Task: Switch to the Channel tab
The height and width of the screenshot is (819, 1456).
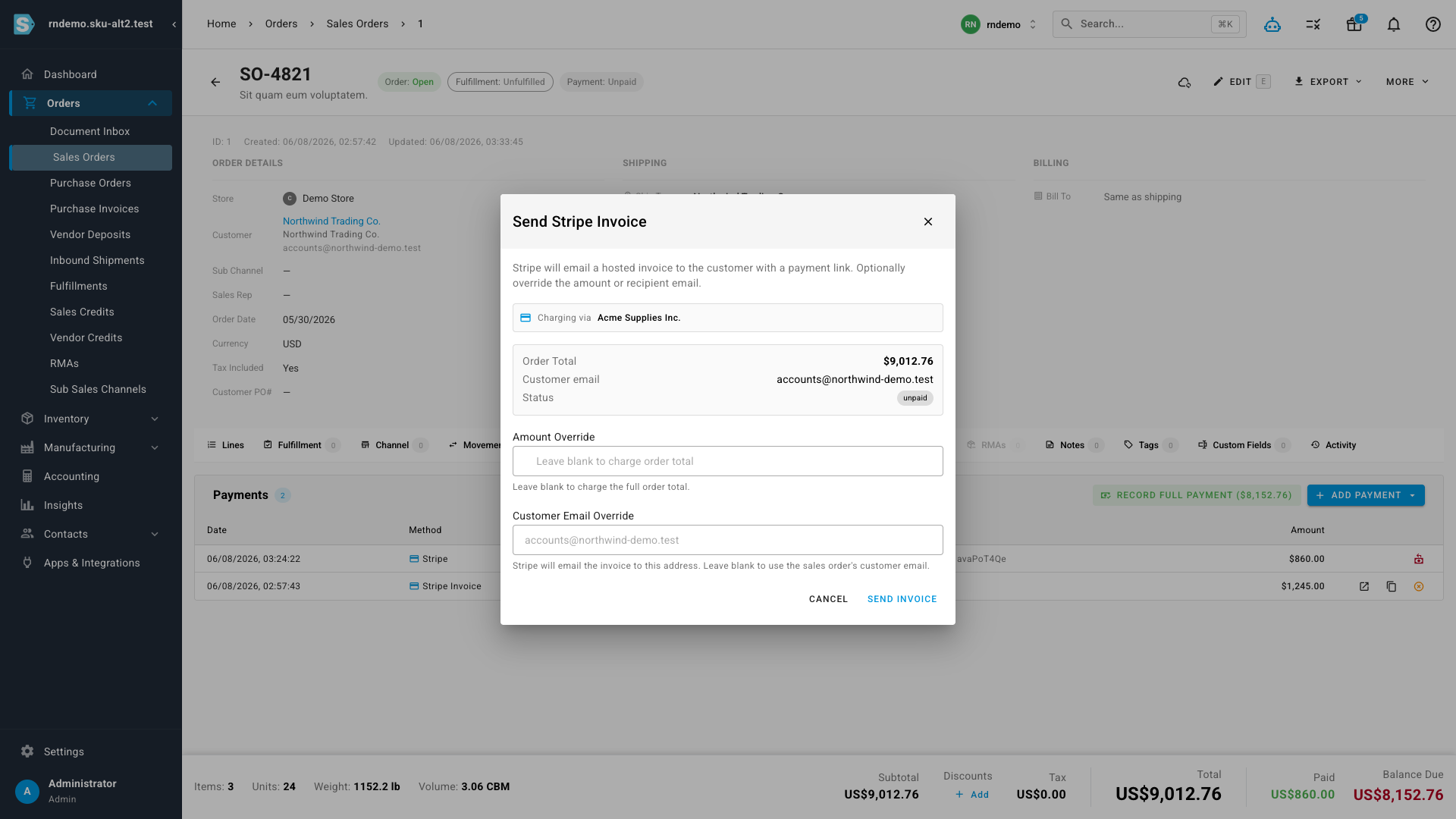Action: [x=394, y=445]
